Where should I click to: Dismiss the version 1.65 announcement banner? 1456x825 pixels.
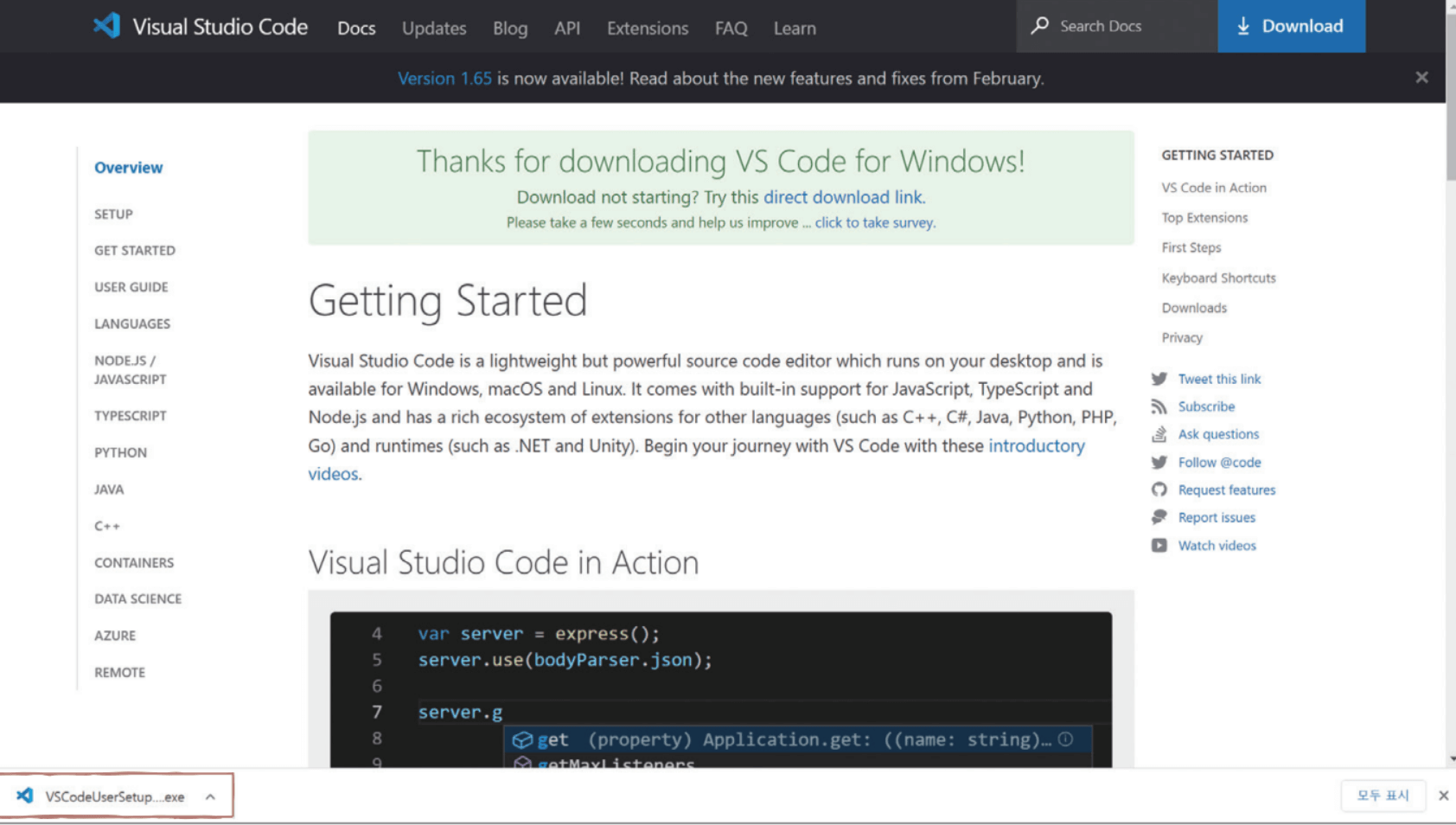pos(1421,78)
